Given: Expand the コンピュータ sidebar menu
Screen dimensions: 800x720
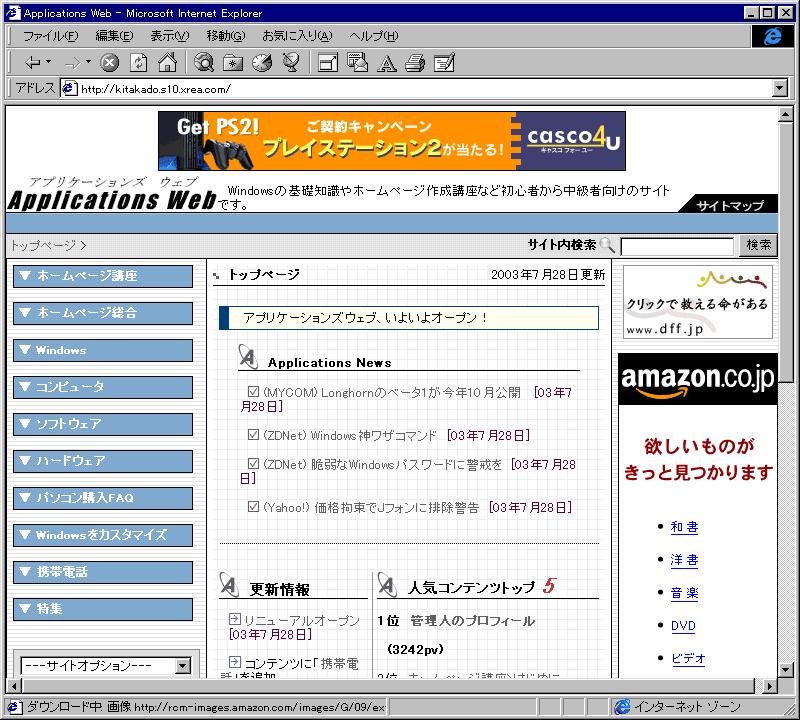Looking at the screenshot, I should point(103,387).
